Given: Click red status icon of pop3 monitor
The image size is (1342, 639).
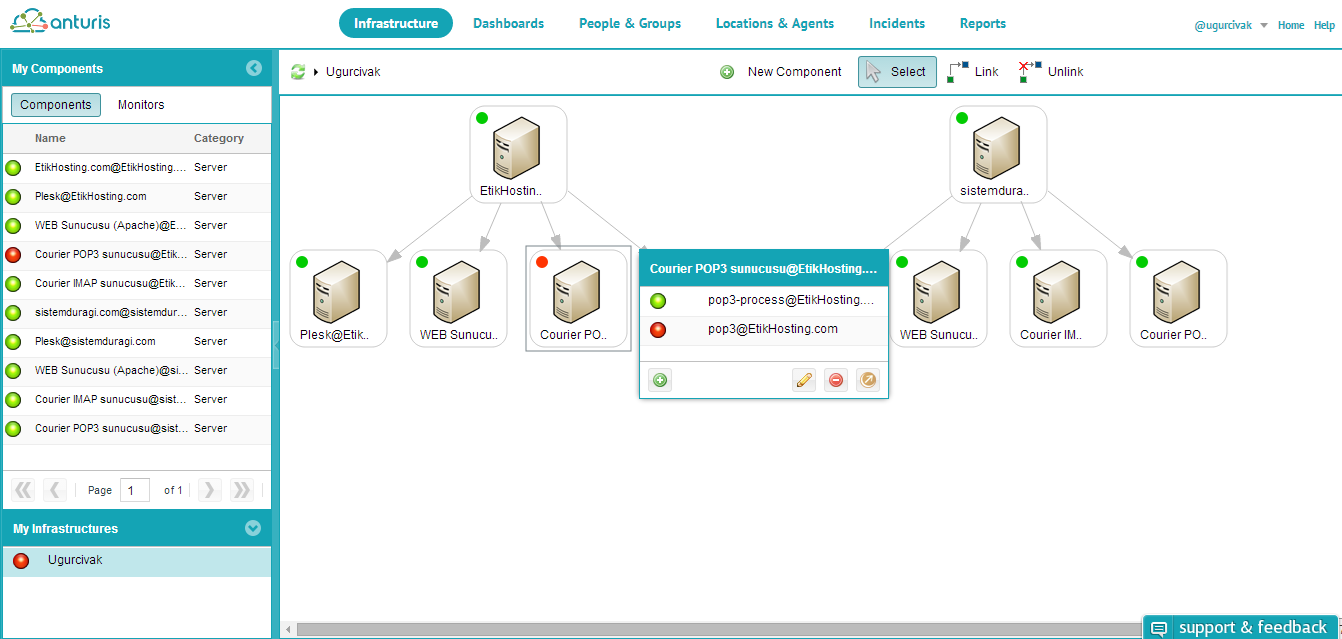Looking at the screenshot, I should tap(658, 330).
